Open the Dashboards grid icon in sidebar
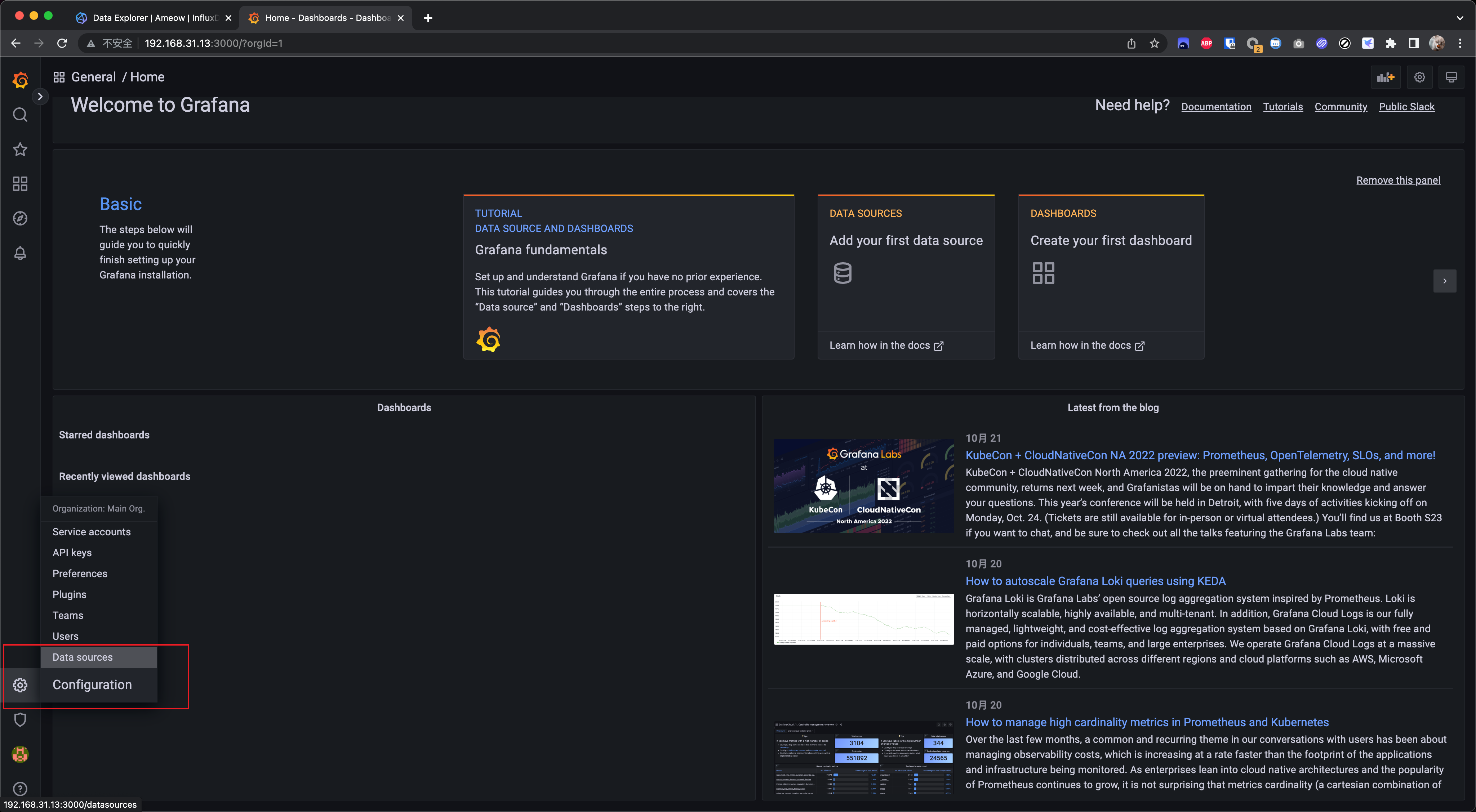This screenshot has width=1476, height=812. [20, 184]
